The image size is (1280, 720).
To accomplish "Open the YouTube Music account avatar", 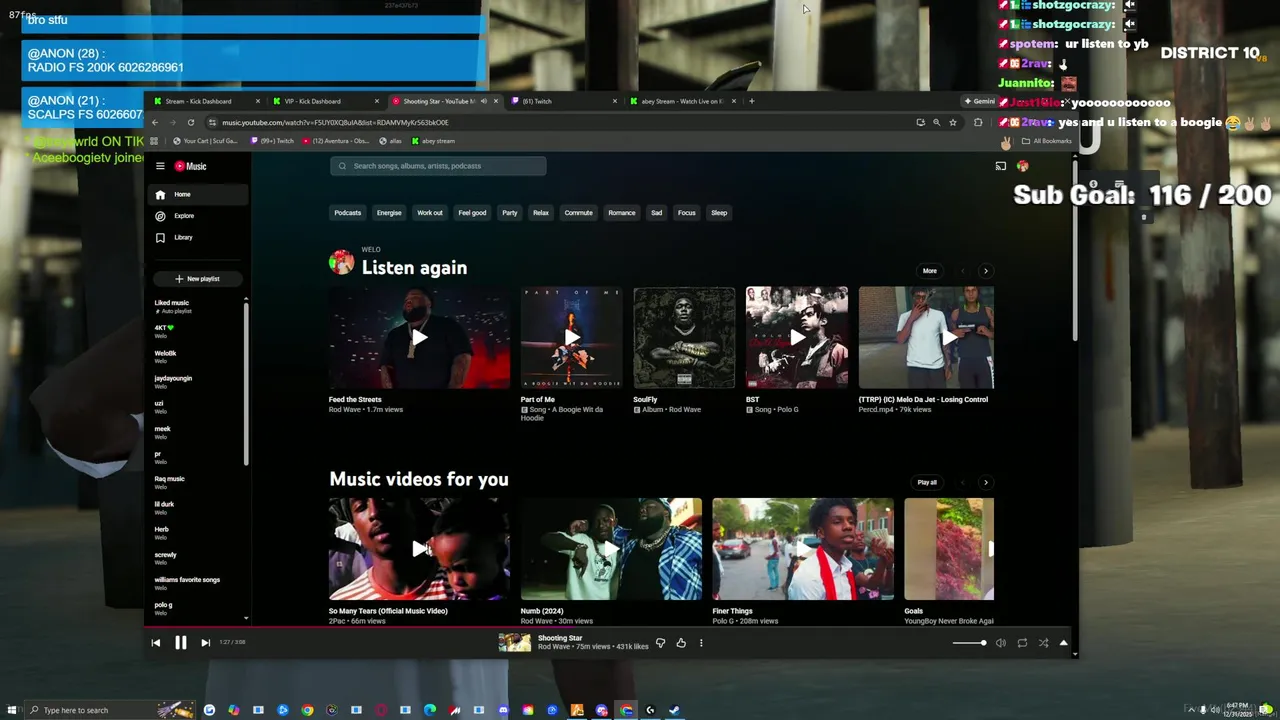I will pyautogui.click(x=1023, y=166).
